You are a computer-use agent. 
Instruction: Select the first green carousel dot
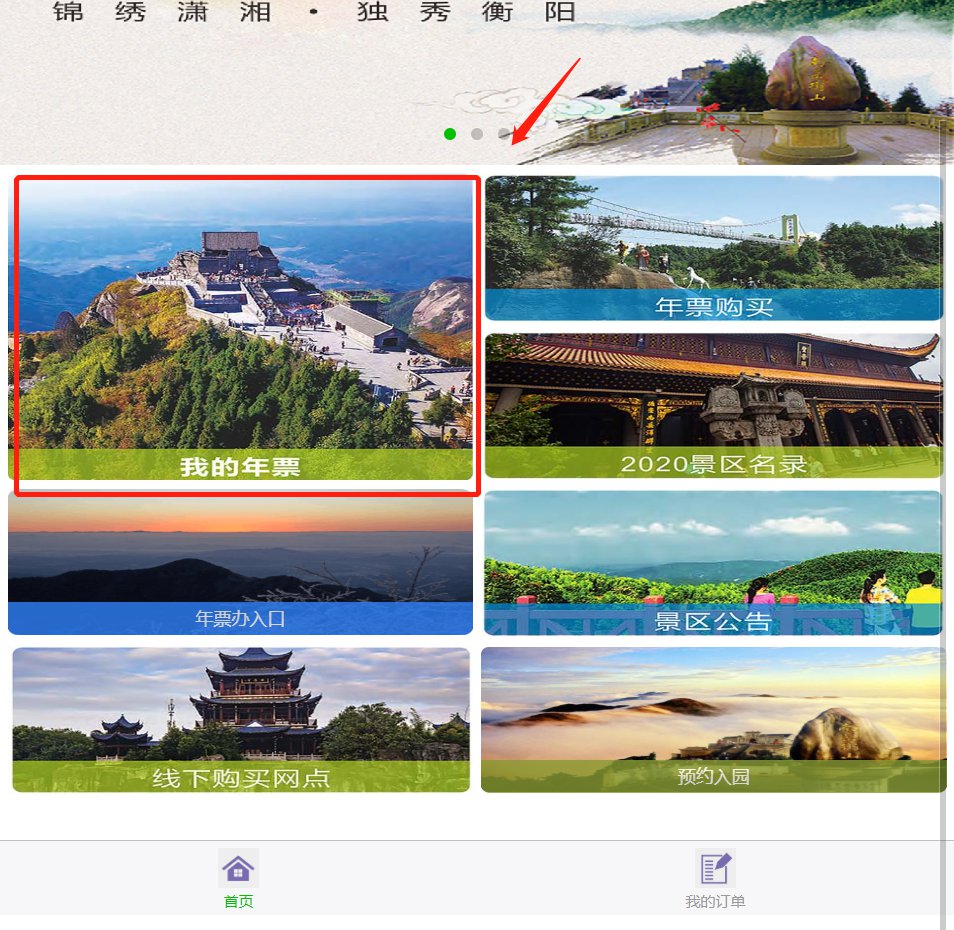(450, 134)
